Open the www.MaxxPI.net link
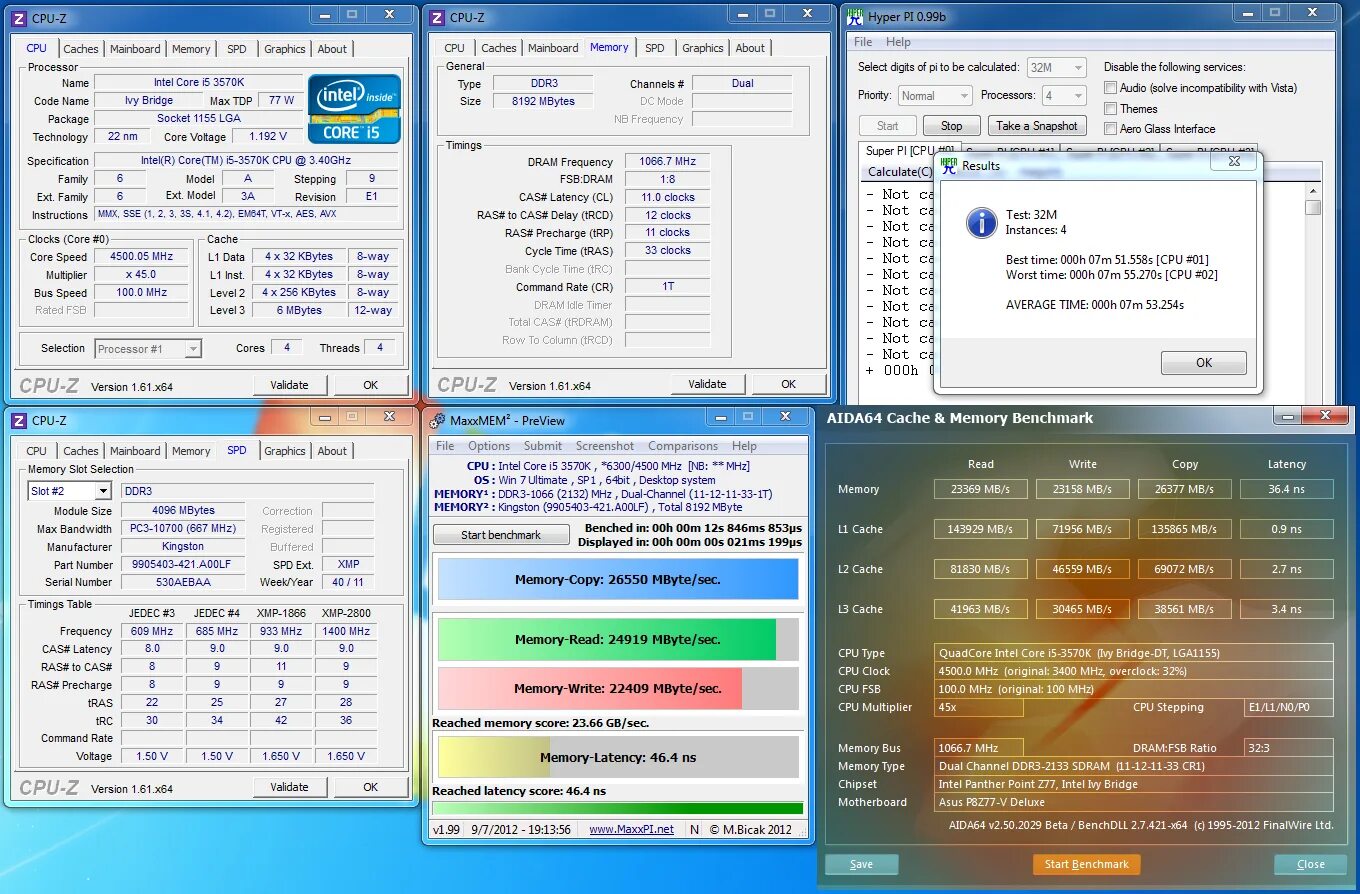Viewport: 1360px width, 894px height. (x=631, y=829)
